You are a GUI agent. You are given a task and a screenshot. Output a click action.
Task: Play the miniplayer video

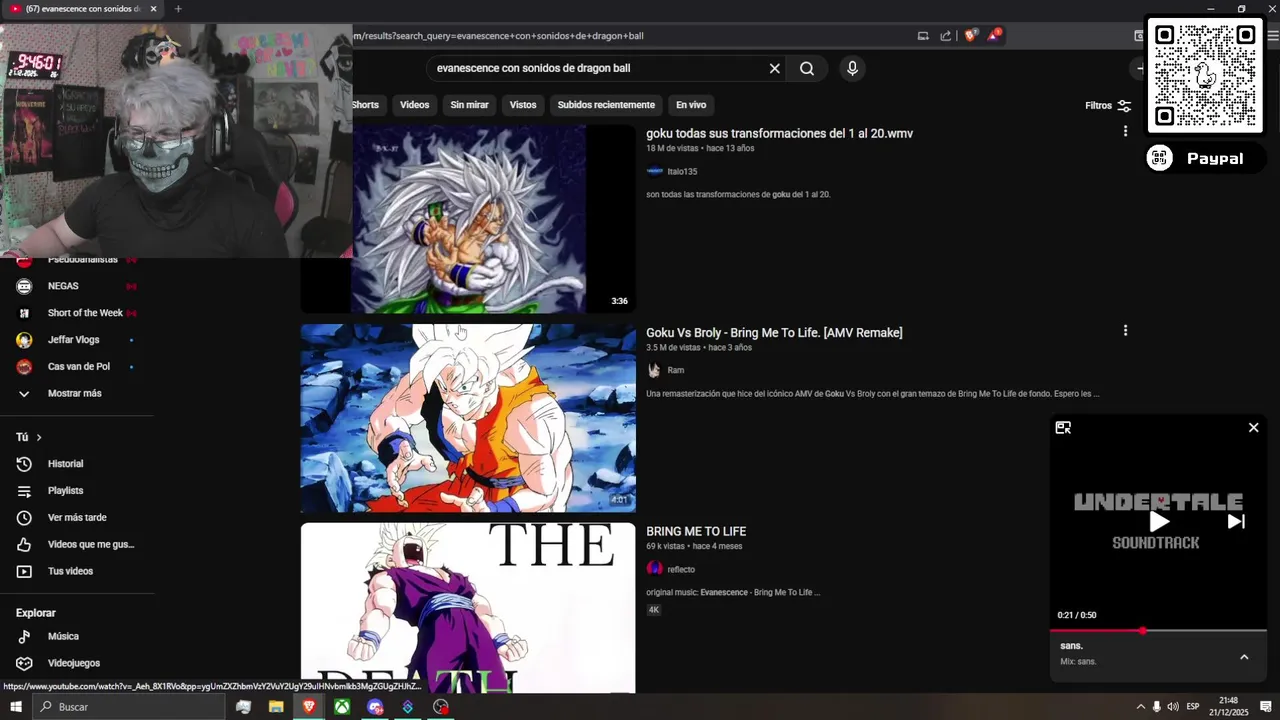[x=1158, y=521]
